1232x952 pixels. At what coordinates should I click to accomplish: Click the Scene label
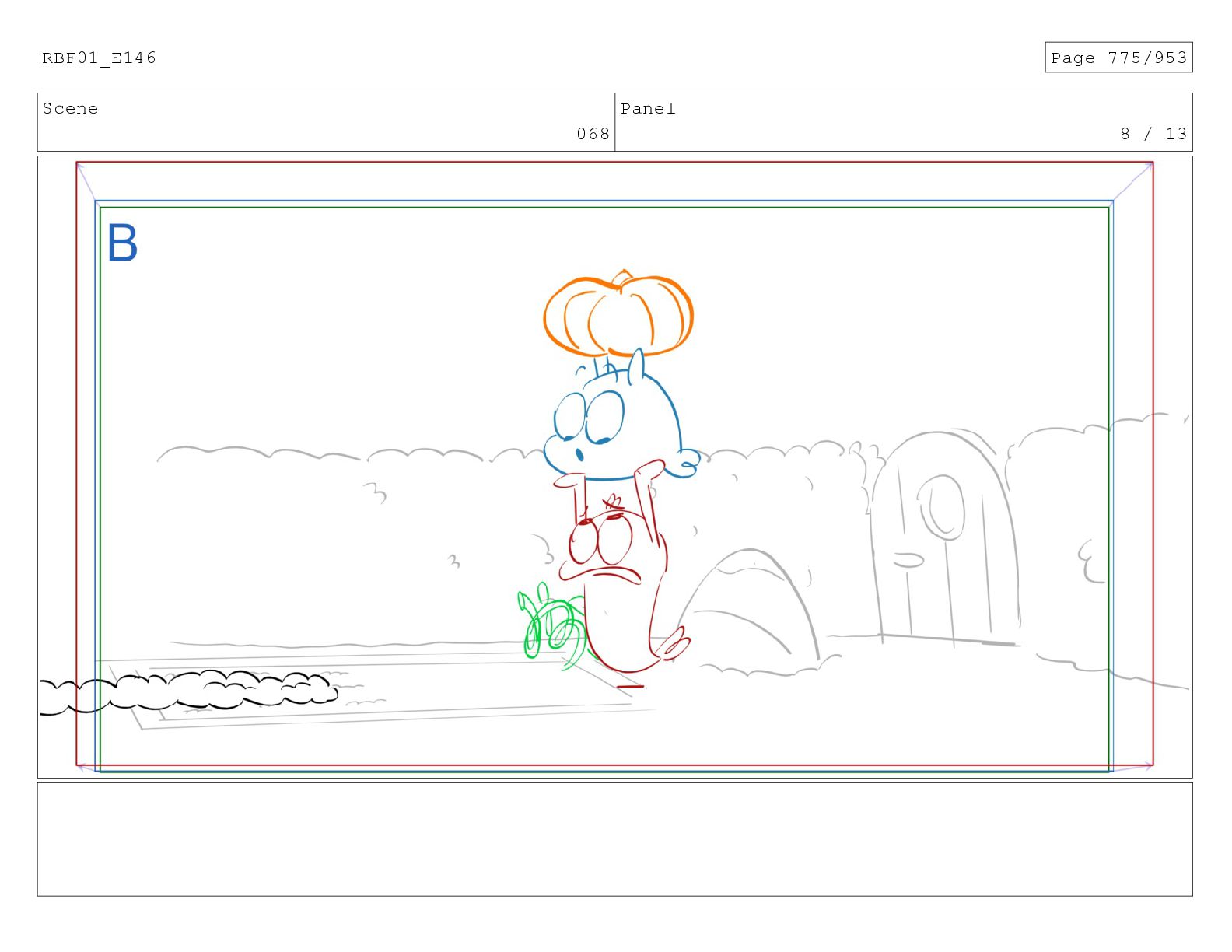(x=70, y=109)
